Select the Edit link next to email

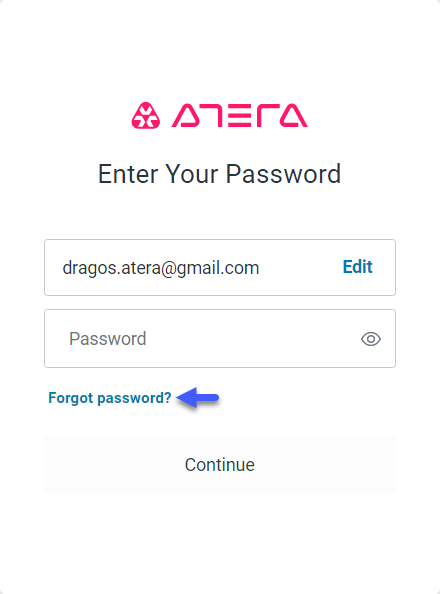click(x=357, y=267)
